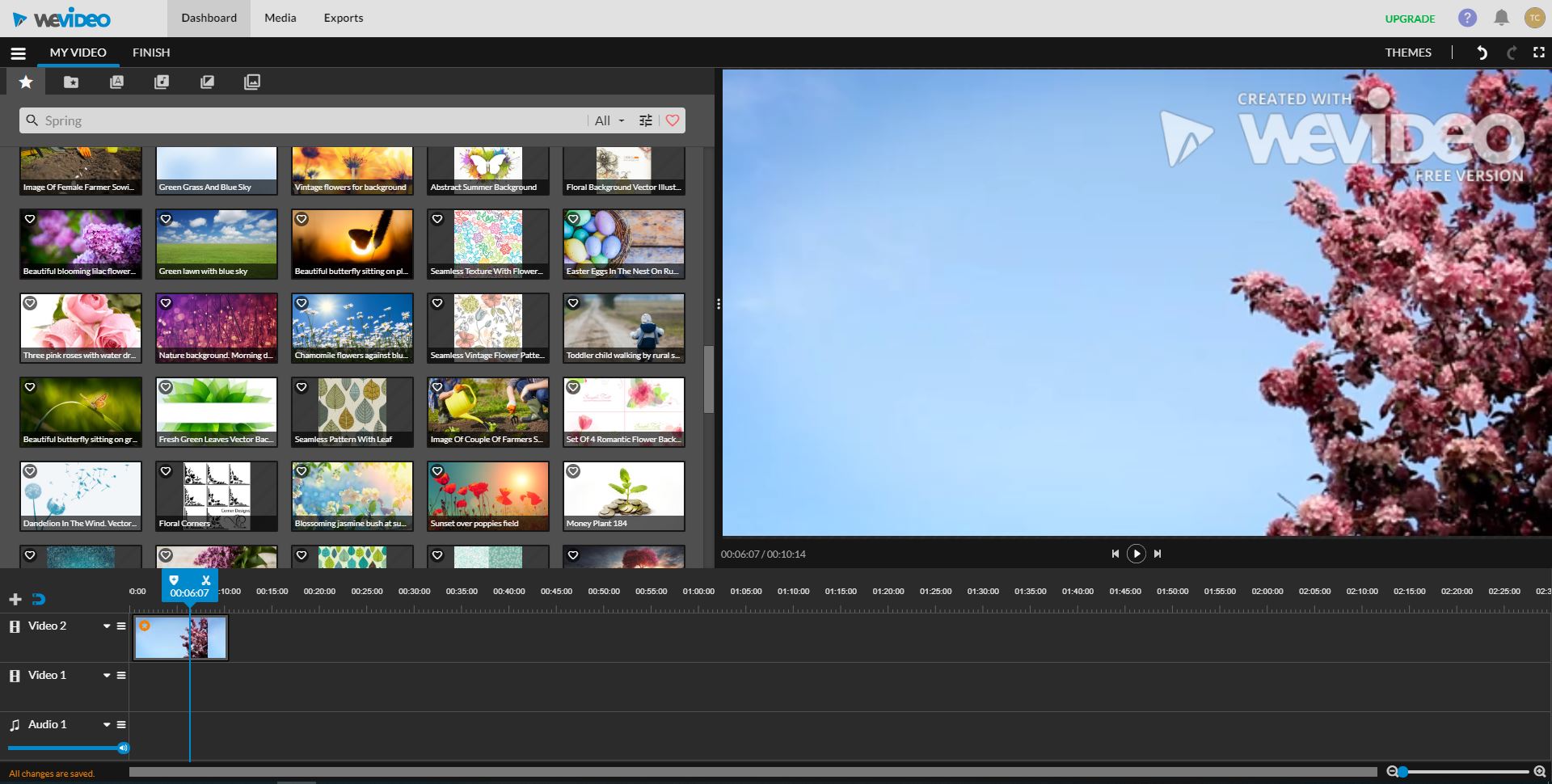The height and width of the screenshot is (784, 1552).
Task: Go to the FINISH step
Action: (151, 53)
